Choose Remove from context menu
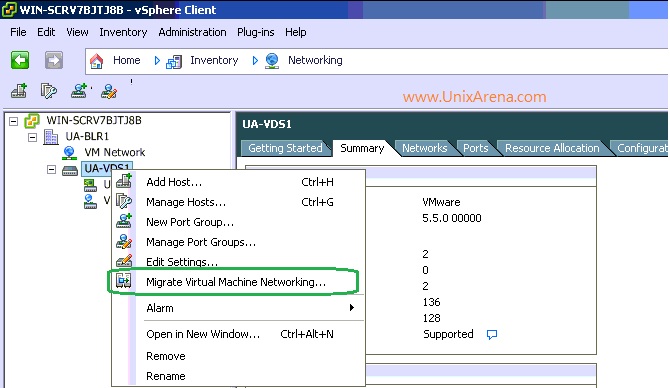This screenshot has height=388, width=670. pyautogui.click(x=238, y=356)
